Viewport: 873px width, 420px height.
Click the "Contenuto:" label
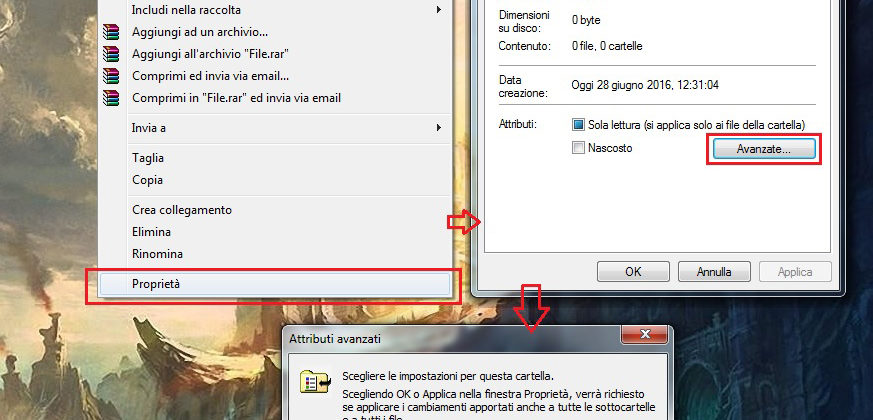click(x=524, y=46)
